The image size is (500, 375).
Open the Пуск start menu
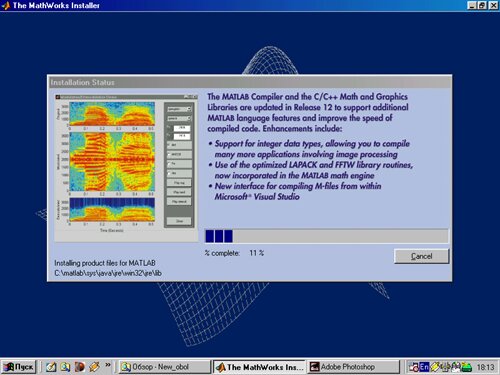19,367
